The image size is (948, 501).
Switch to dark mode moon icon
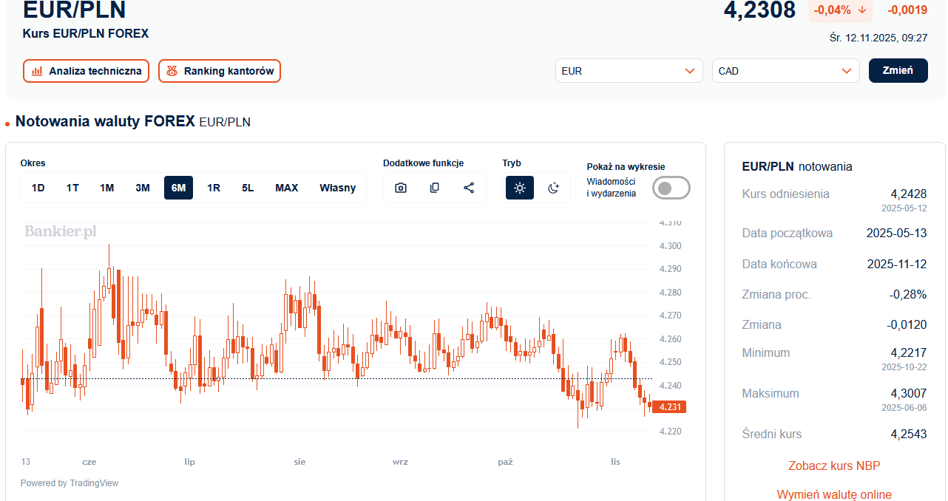[x=553, y=188]
